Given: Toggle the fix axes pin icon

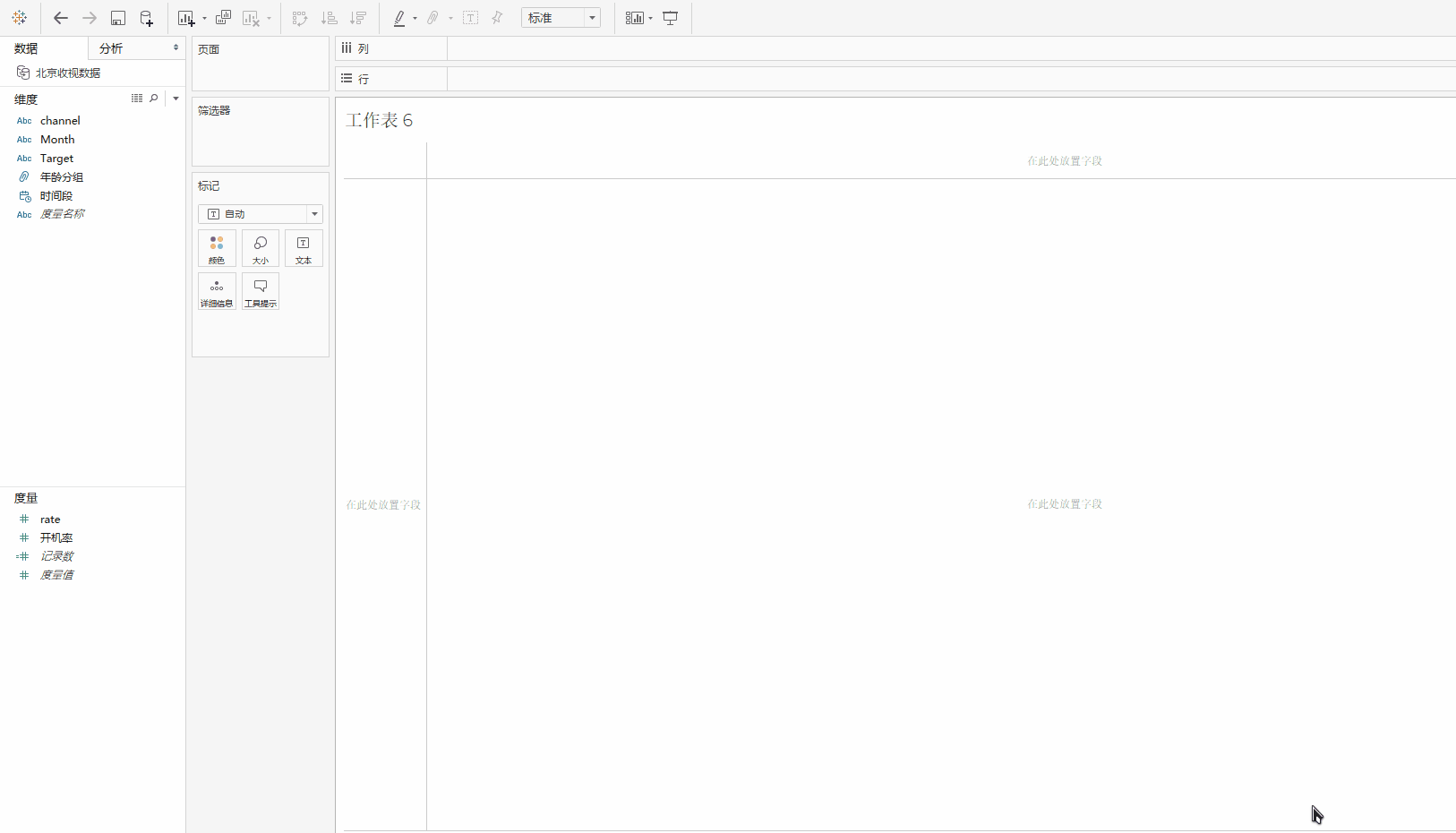Looking at the screenshot, I should tap(498, 18).
